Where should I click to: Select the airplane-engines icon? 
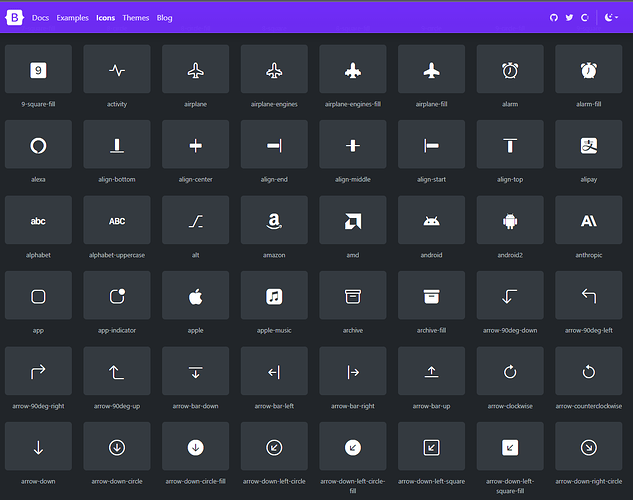(x=274, y=69)
